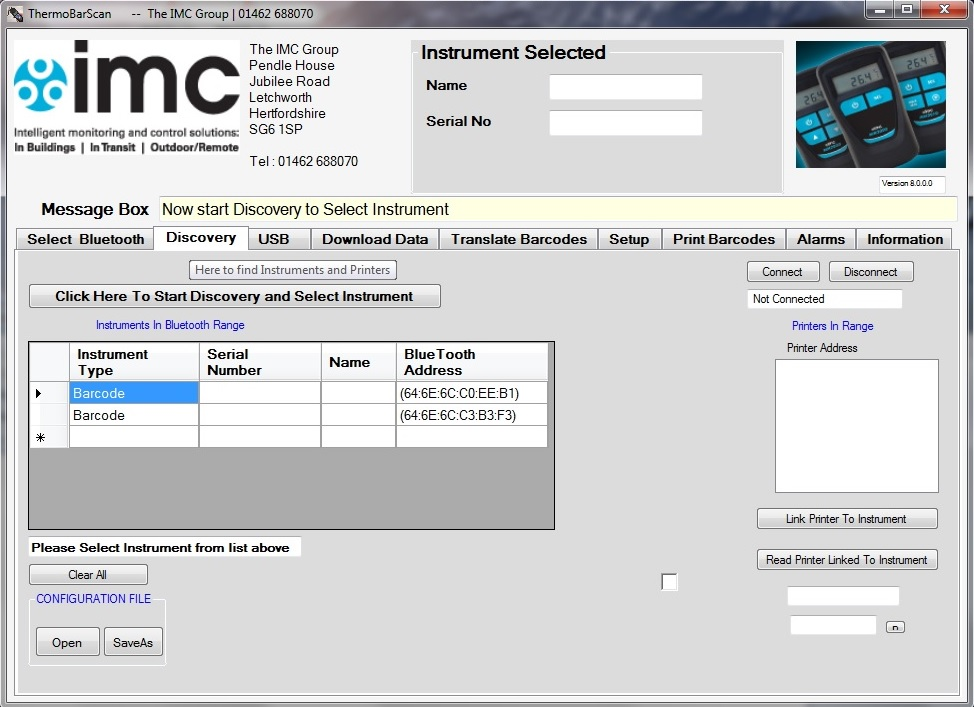974x707 pixels.
Task: Click the Clear All button
Action: point(88,575)
